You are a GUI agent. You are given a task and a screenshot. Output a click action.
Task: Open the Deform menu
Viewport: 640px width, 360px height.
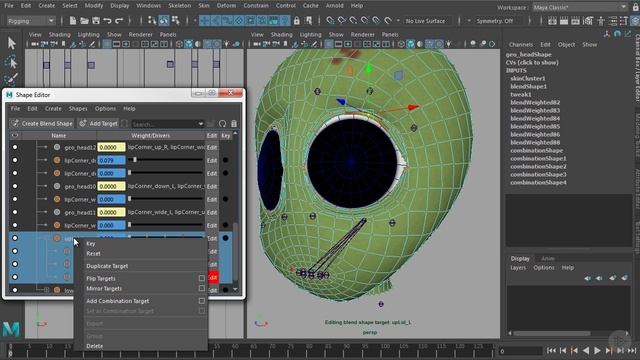tap(226, 6)
